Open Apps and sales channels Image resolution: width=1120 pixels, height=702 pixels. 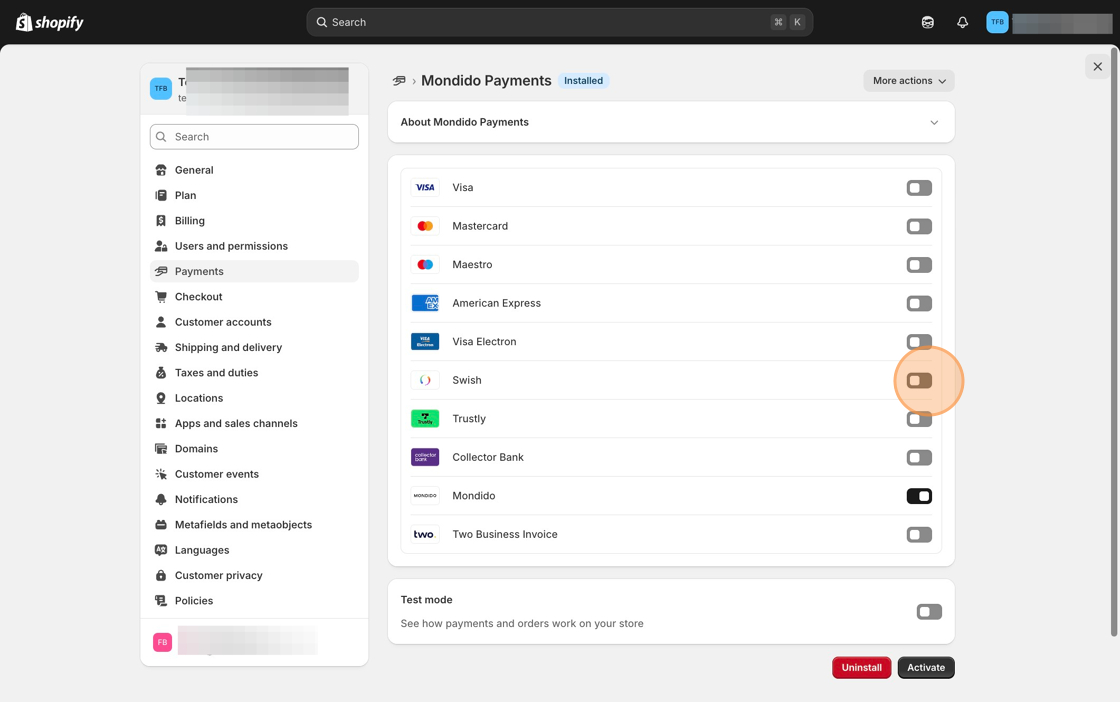click(x=254, y=423)
